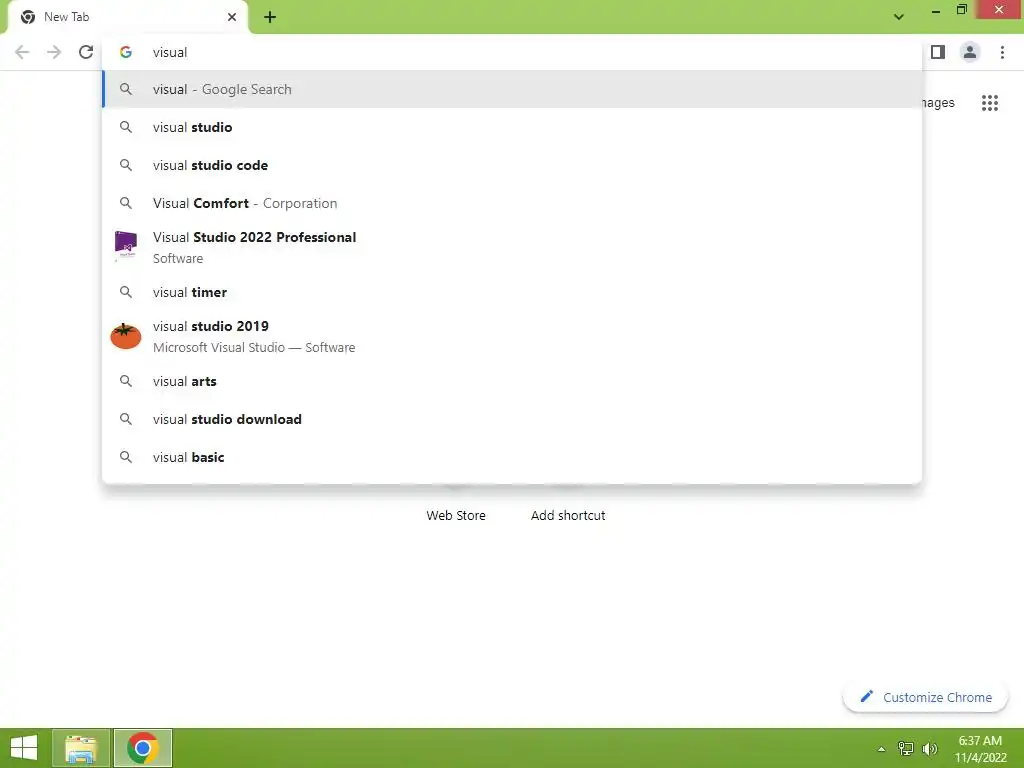Pick the 'visual studio code' suggestion
Image resolution: width=1024 pixels, height=768 pixels.
click(x=512, y=165)
